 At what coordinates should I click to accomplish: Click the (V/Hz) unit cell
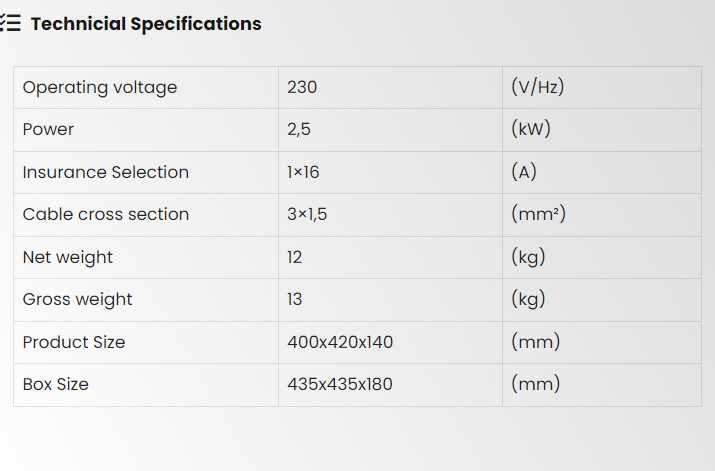coord(537,87)
